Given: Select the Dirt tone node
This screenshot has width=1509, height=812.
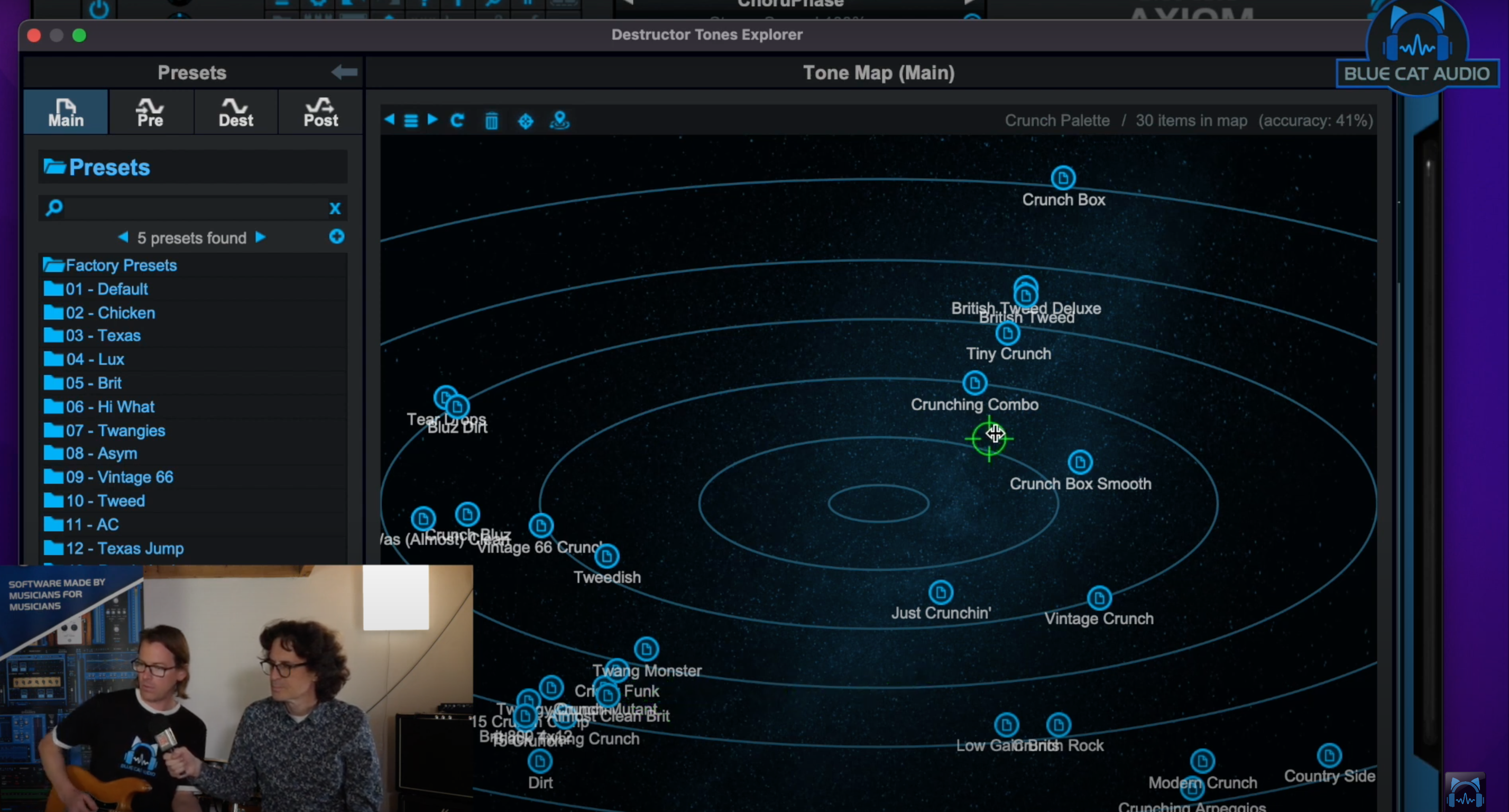Looking at the screenshot, I should pos(539,761).
